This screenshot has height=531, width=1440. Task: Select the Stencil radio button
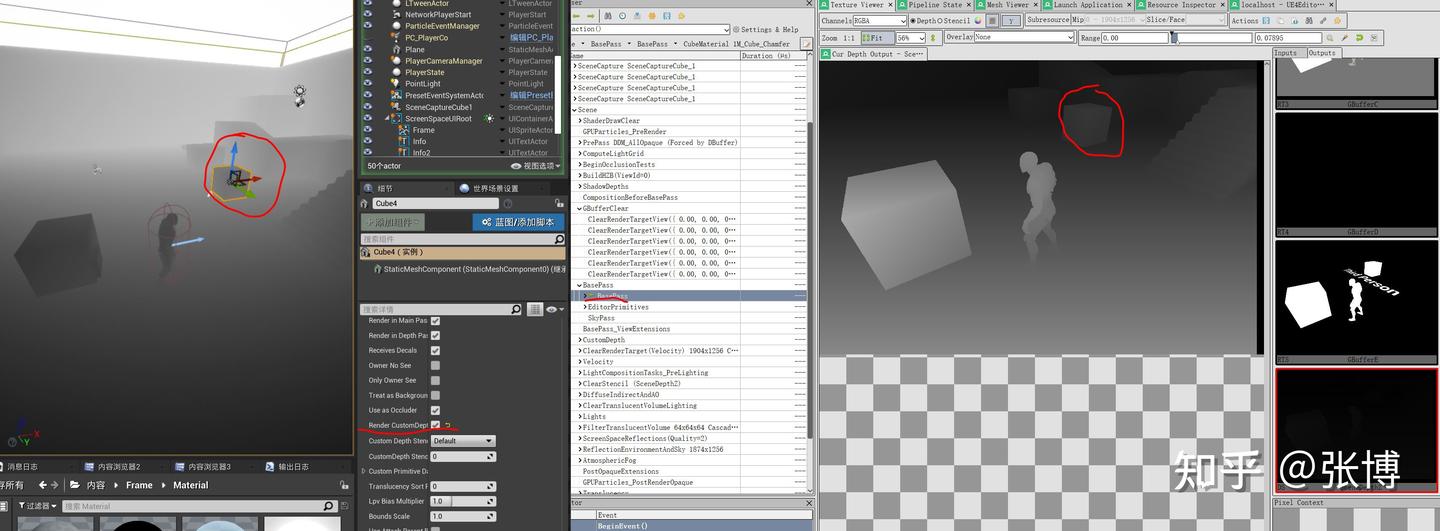pyautogui.click(x=942, y=21)
